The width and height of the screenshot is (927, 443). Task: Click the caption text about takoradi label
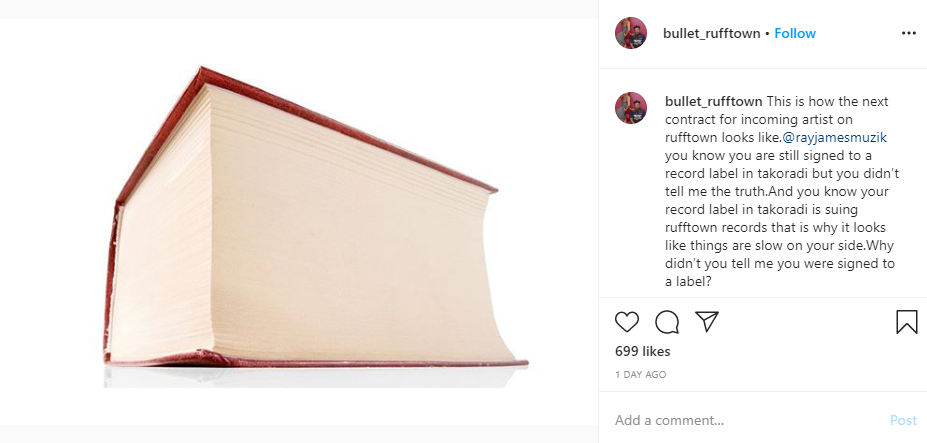pyautogui.click(x=780, y=192)
